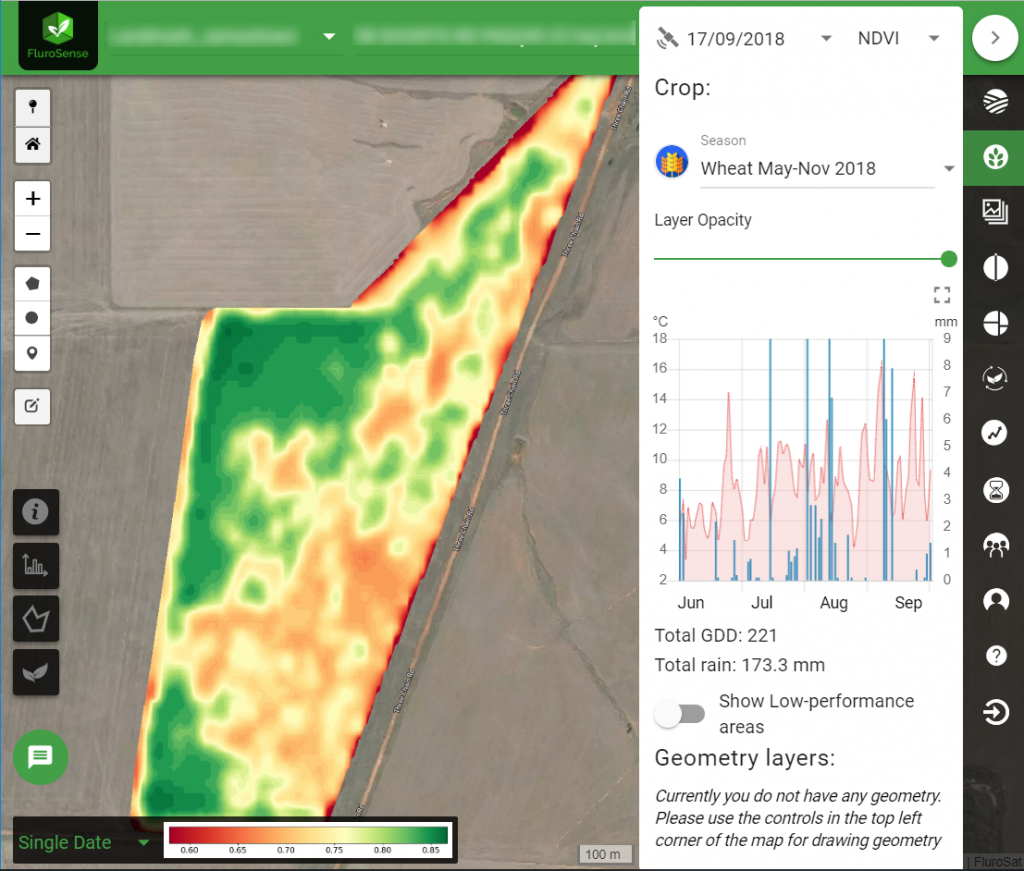This screenshot has width=1024, height=871.
Task: Open the help question mark icon
Action: [995, 655]
